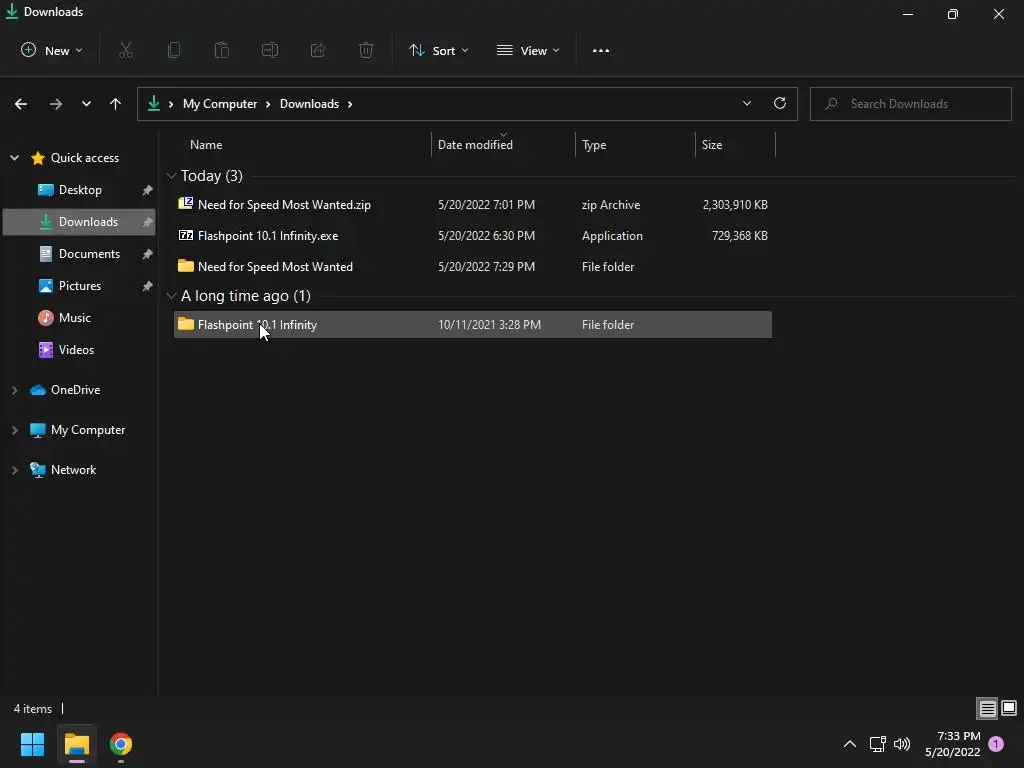Click the Copy icon in toolbar

pyautogui.click(x=174, y=50)
